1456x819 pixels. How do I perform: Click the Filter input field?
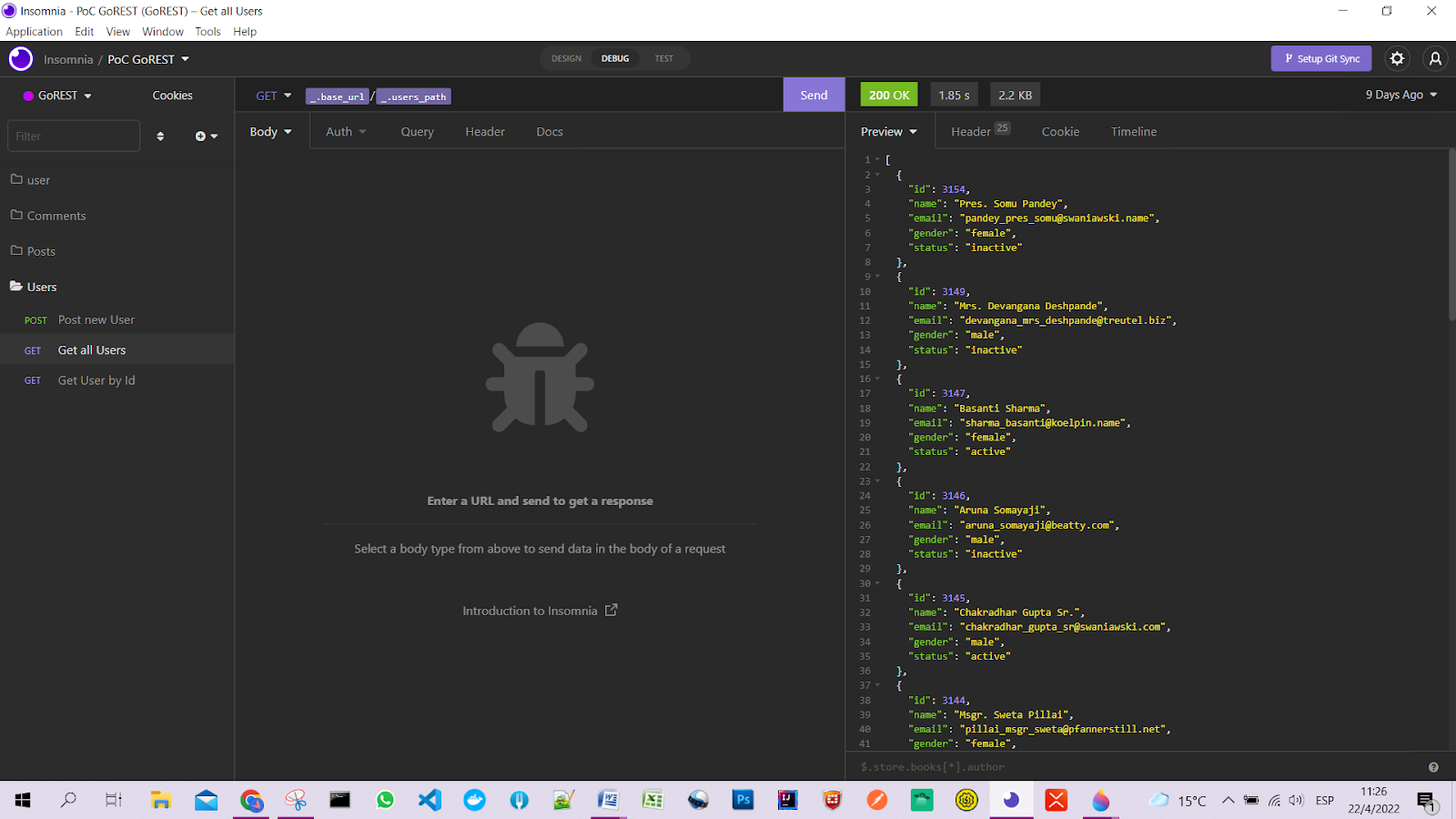(73, 136)
